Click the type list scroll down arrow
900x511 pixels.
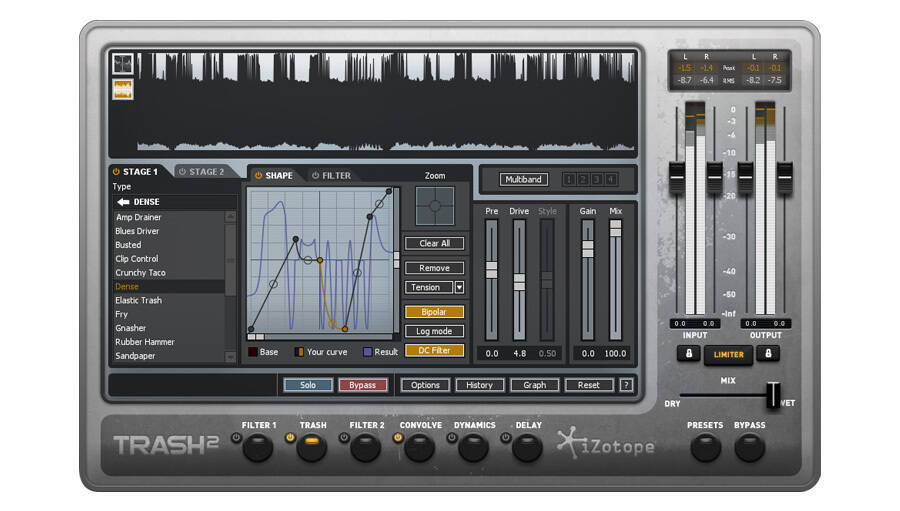(231, 357)
